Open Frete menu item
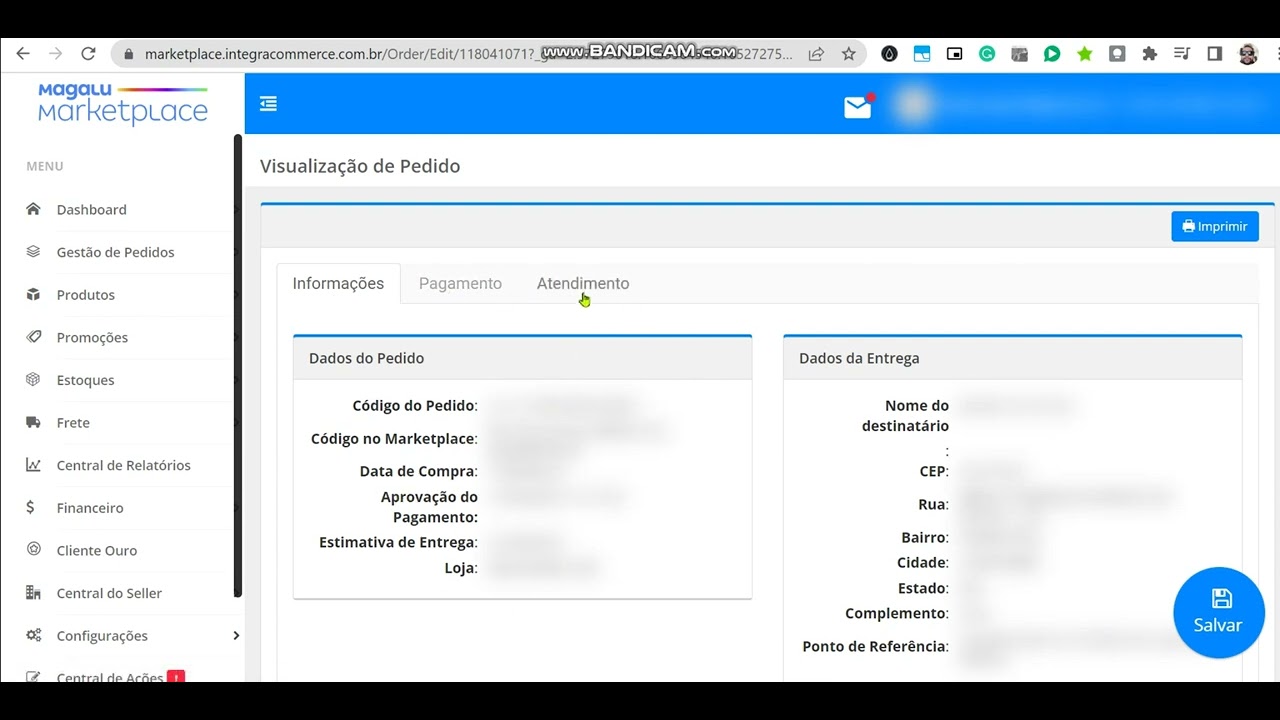Screen dimensions: 1280x720 click(x=73, y=423)
